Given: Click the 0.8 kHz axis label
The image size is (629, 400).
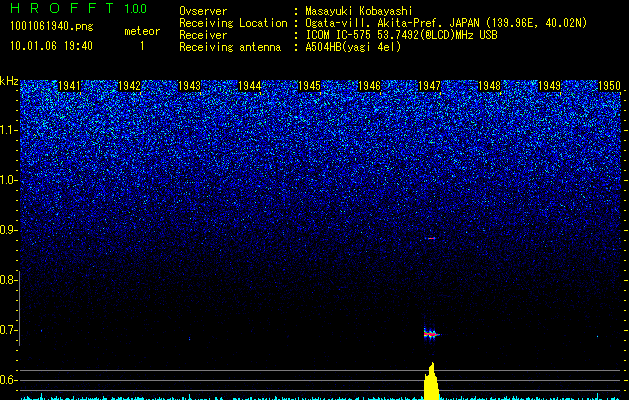Looking at the screenshot, I should 10,280.
